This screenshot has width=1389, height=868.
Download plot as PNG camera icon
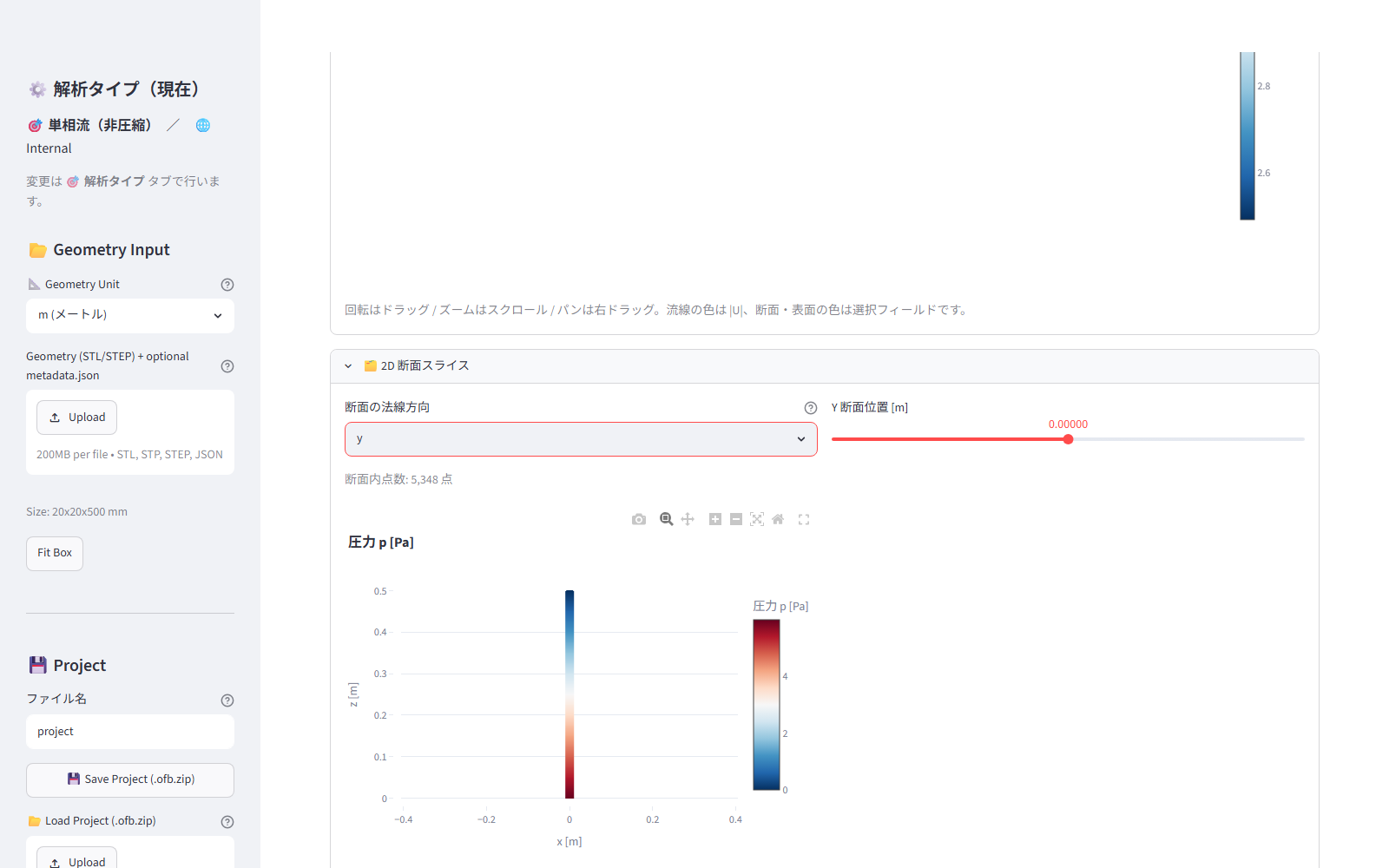coord(639,519)
